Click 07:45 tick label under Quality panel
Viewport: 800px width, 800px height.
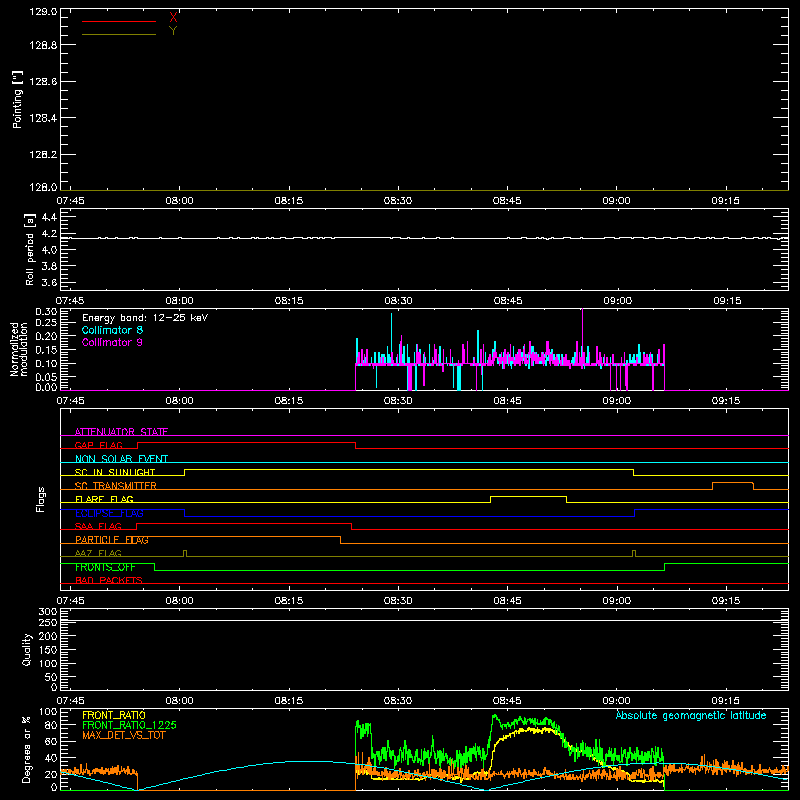[70, 701]
